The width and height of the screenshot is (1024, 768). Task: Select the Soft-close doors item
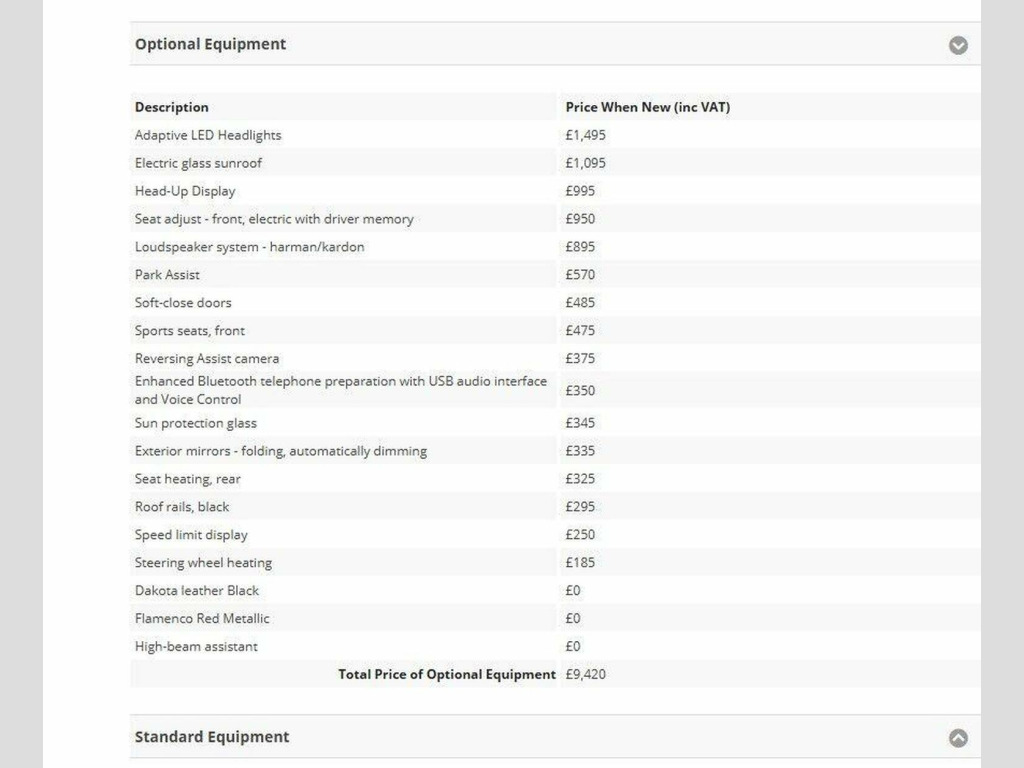point(183,303)
